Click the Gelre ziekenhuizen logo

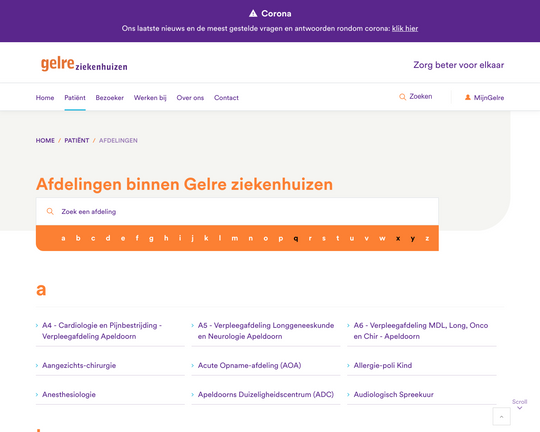pos(84,64)
